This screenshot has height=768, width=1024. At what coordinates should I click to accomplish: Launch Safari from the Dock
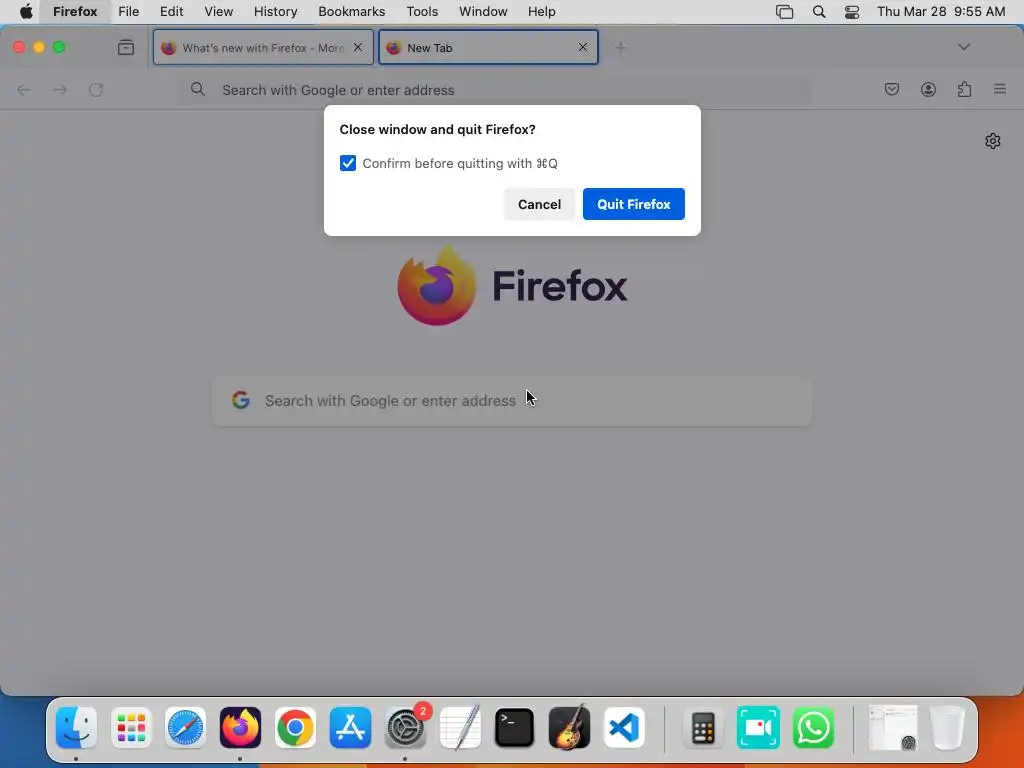pos(185,728)
